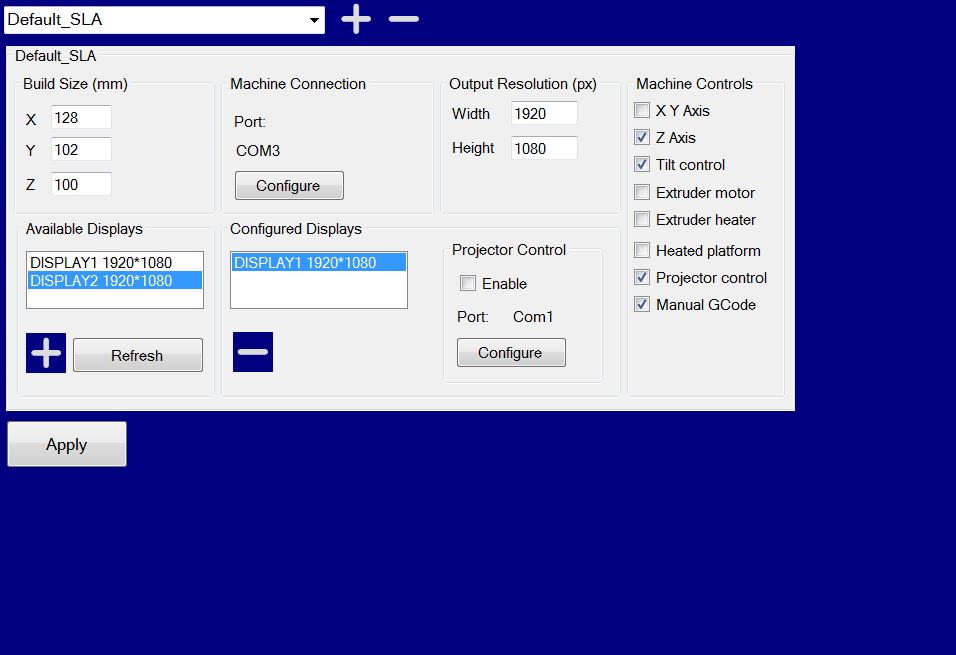Click Configure under Machine Connection

coord(289,186)
